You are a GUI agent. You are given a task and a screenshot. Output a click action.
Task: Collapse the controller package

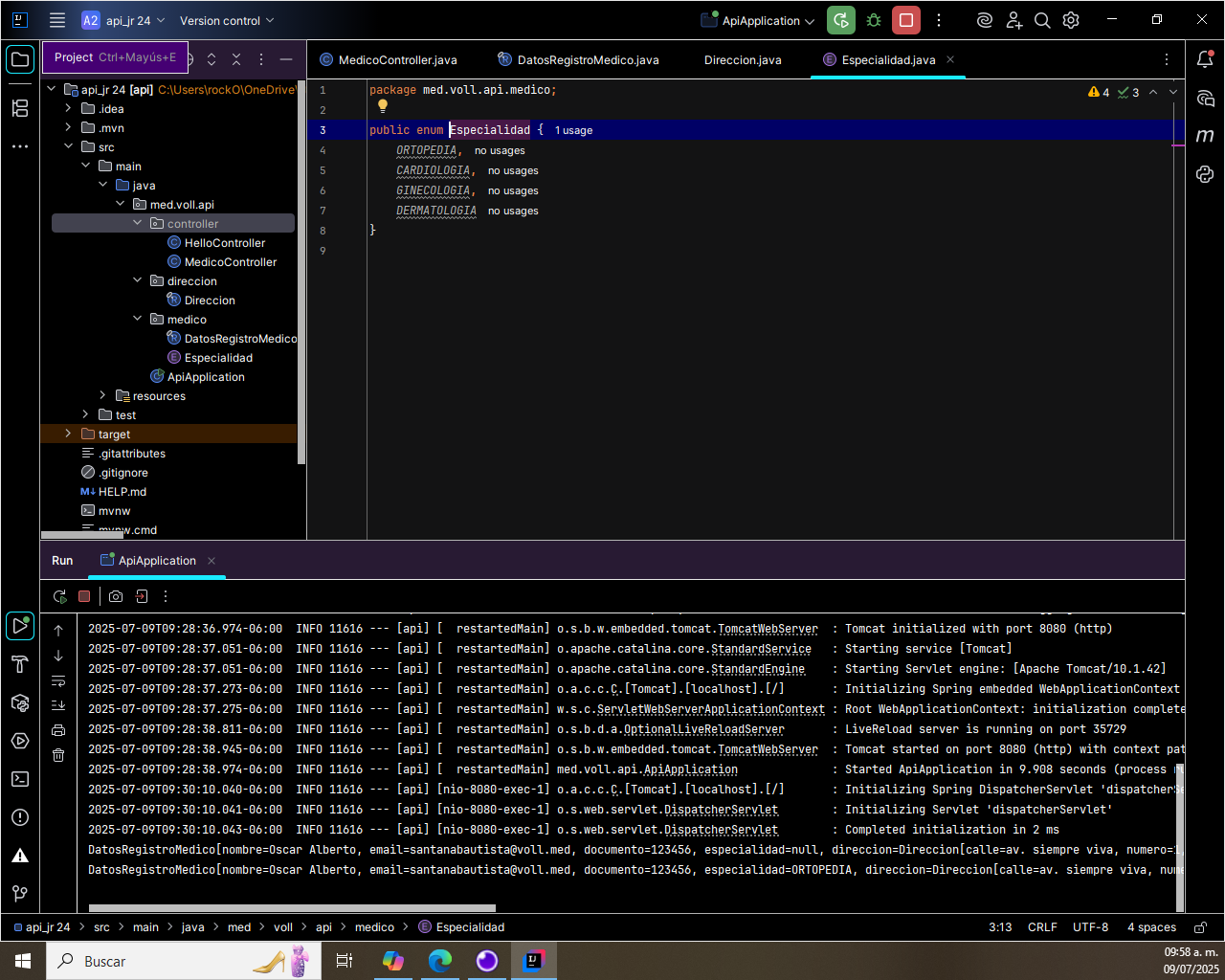tap(137, 223)
